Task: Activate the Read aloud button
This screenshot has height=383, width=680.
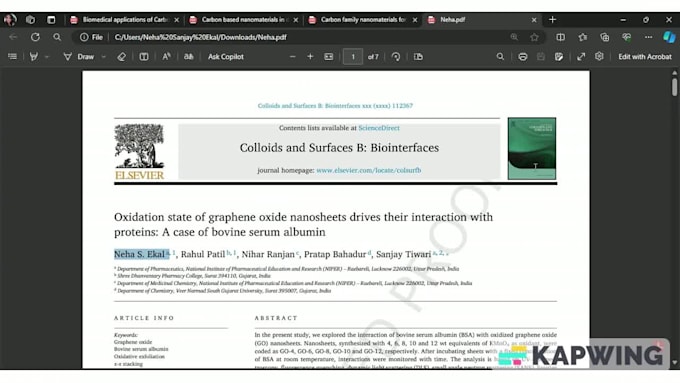Action: pos(166,57)
